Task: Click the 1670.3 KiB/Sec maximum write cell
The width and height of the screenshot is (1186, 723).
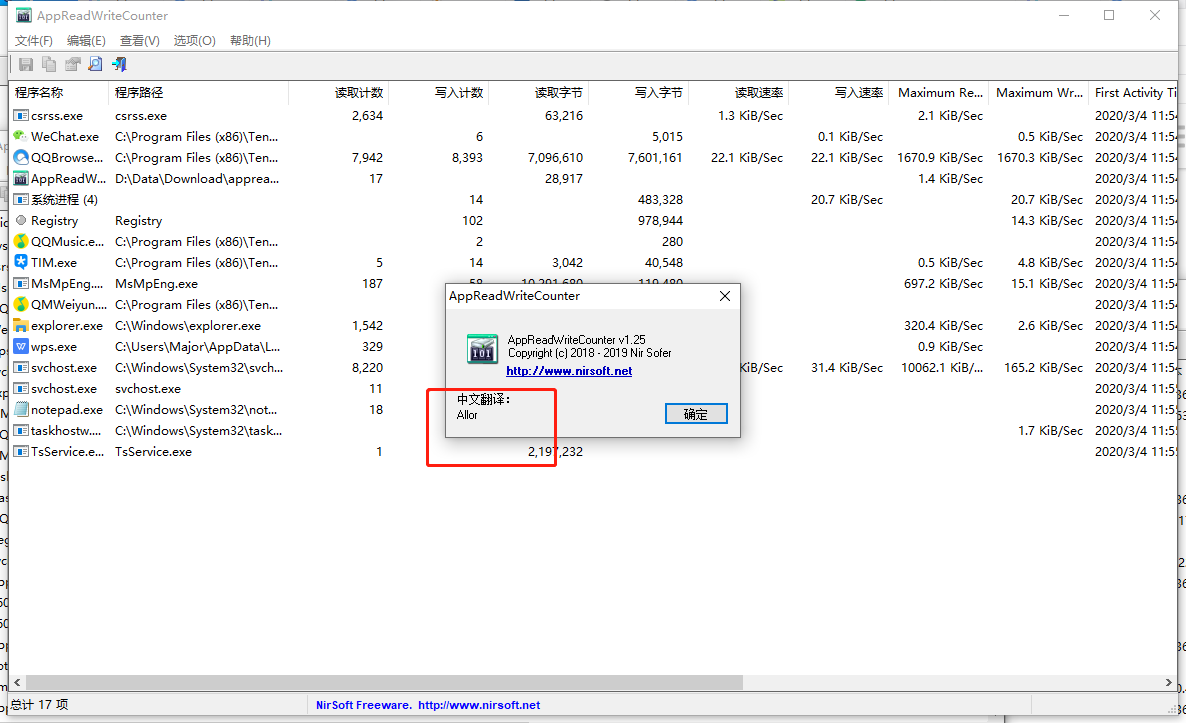Action: coord(1040,157)
